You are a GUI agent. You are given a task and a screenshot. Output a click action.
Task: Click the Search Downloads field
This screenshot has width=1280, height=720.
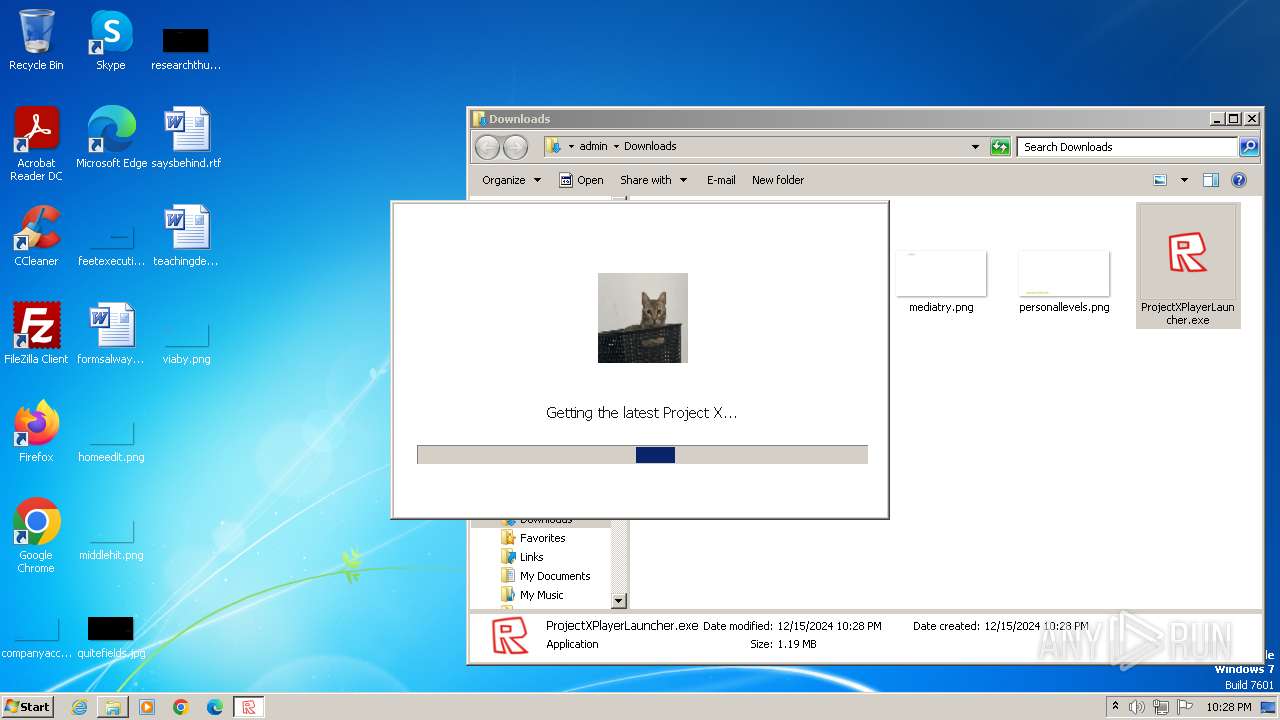1128,147
